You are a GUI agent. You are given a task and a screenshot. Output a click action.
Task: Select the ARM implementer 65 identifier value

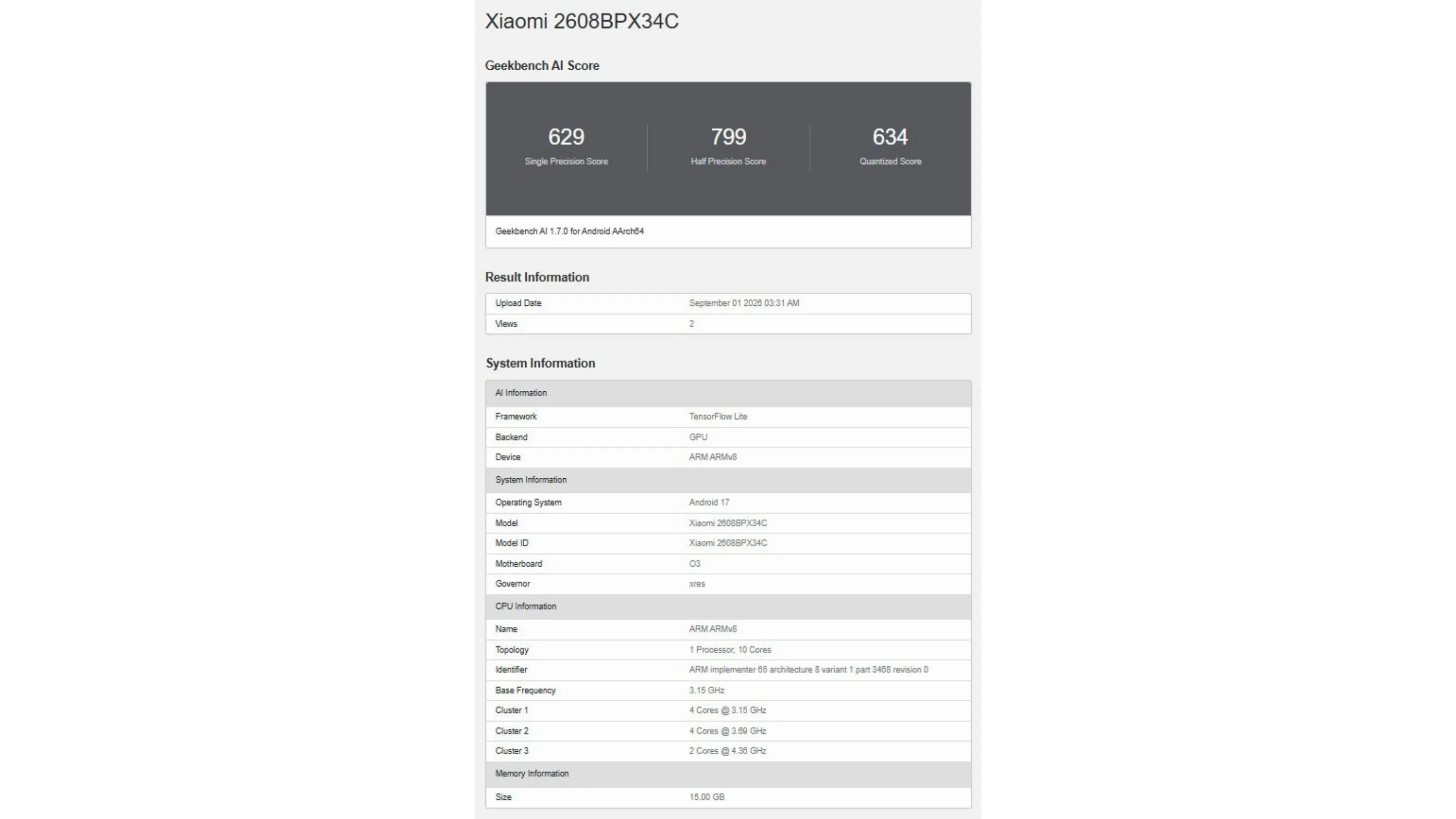point(808,670)
